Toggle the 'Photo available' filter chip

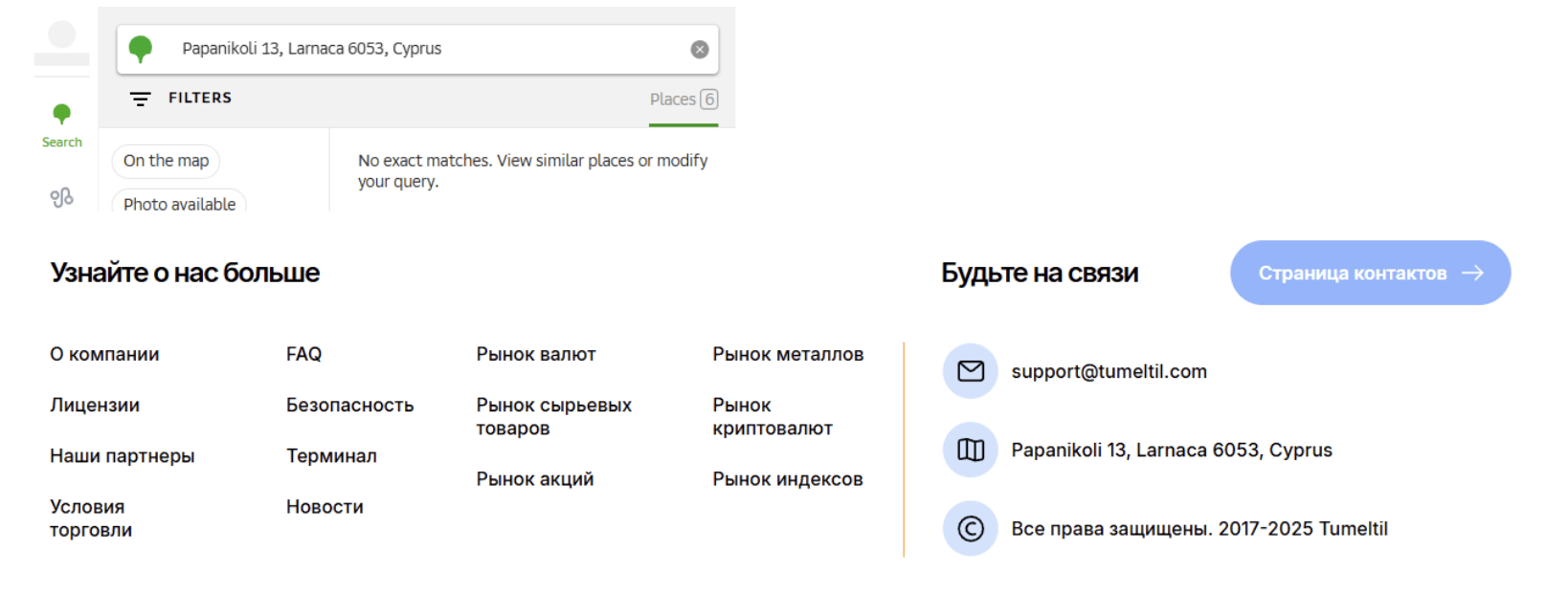179,204
